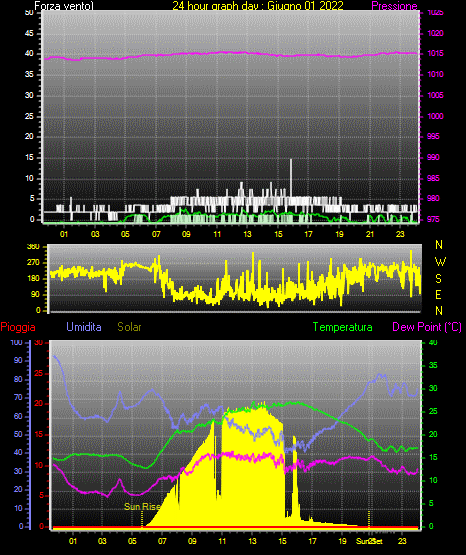
Task: Click the SunSet marker on time axis
Action: [x=369, y=541]
